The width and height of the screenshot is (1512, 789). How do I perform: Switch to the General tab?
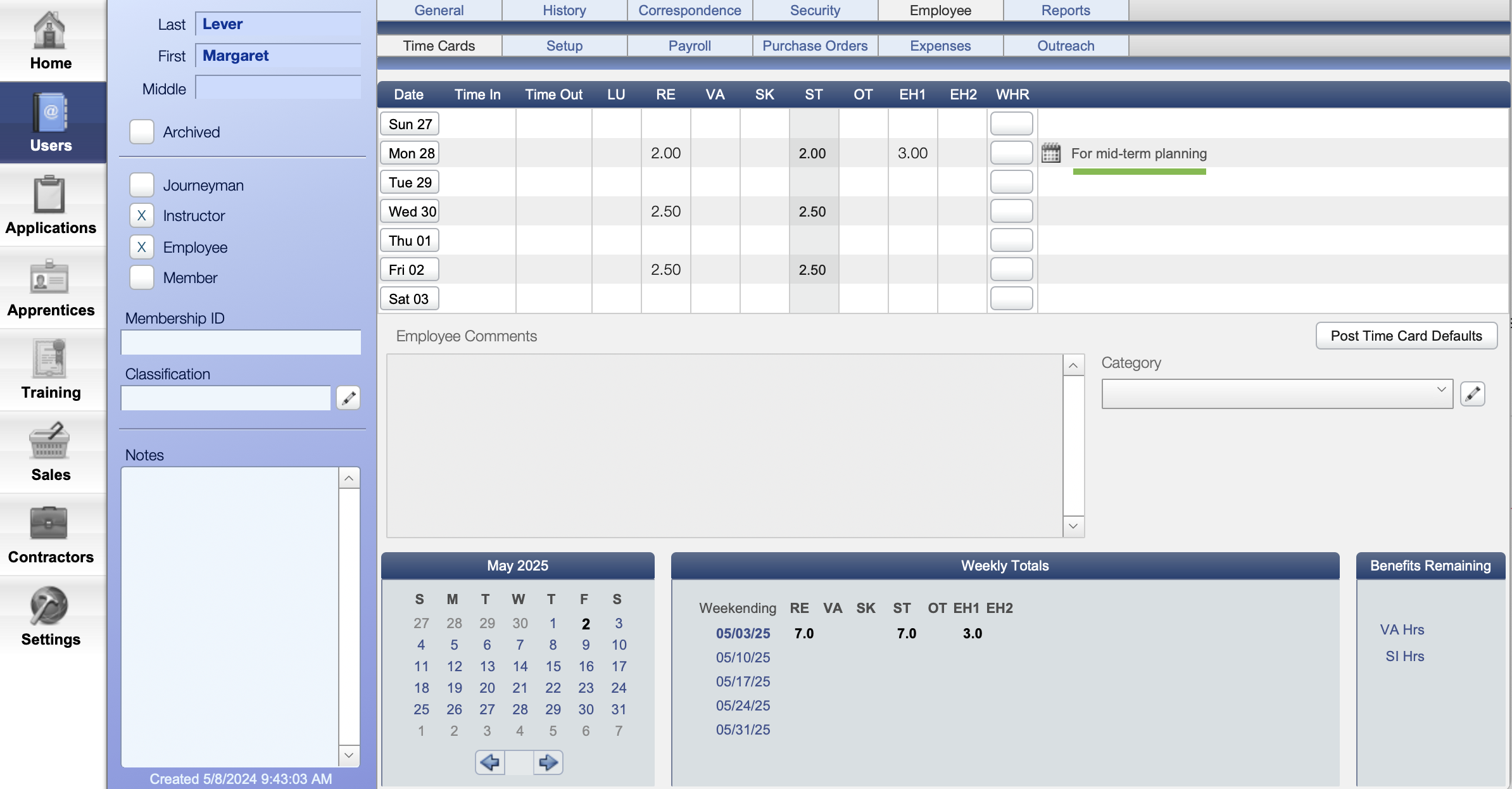click(x=439, y=10)
